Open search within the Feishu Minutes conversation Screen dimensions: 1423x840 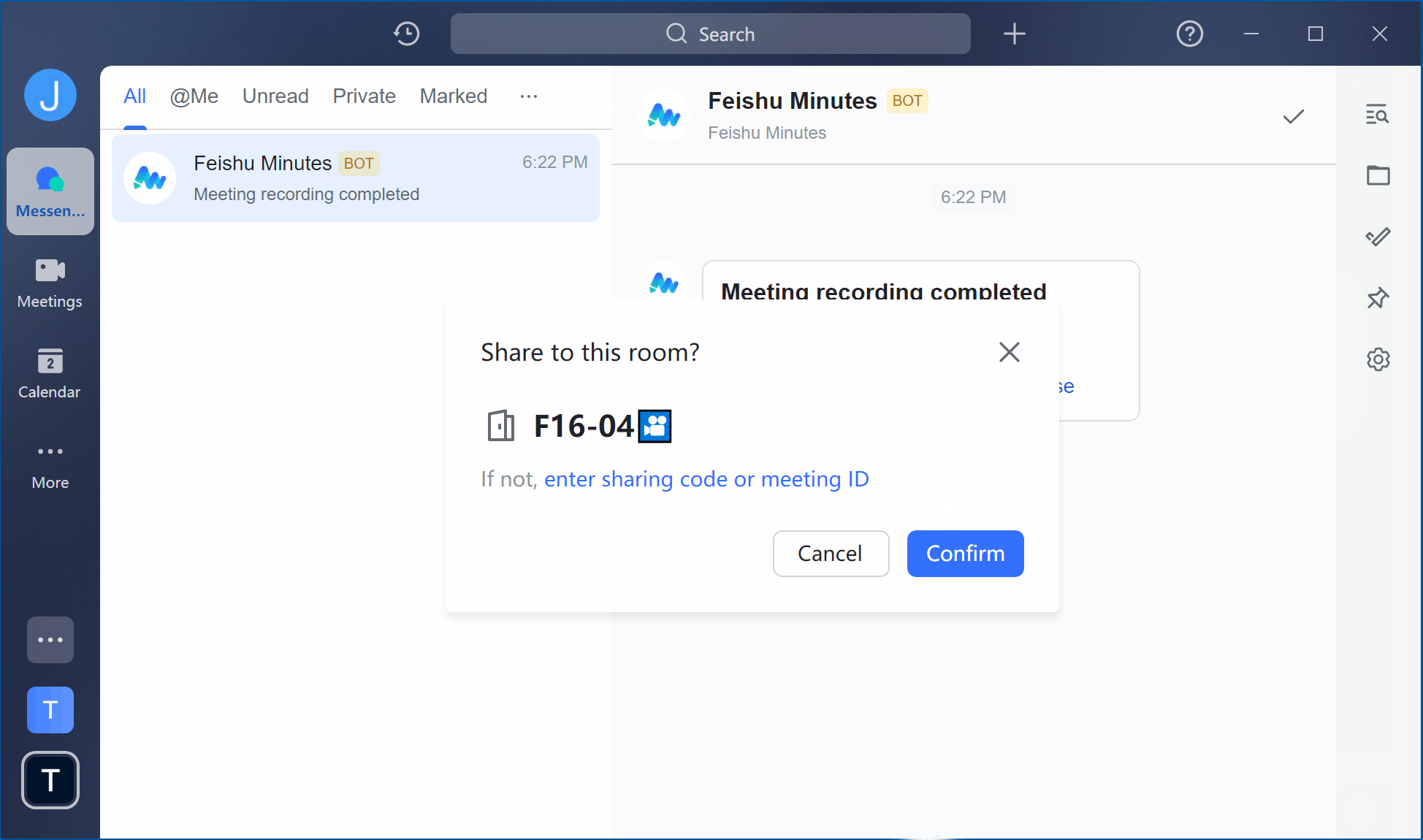(x=1377, y=115)
